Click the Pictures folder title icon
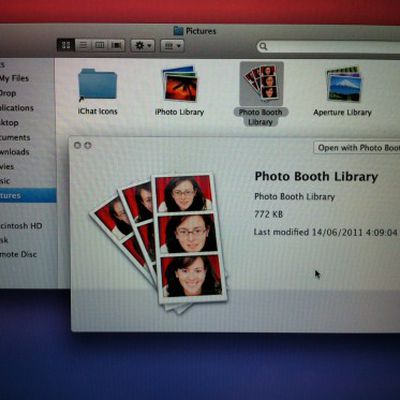The height and width of the screenshot is (400, 400). [178, 31]
